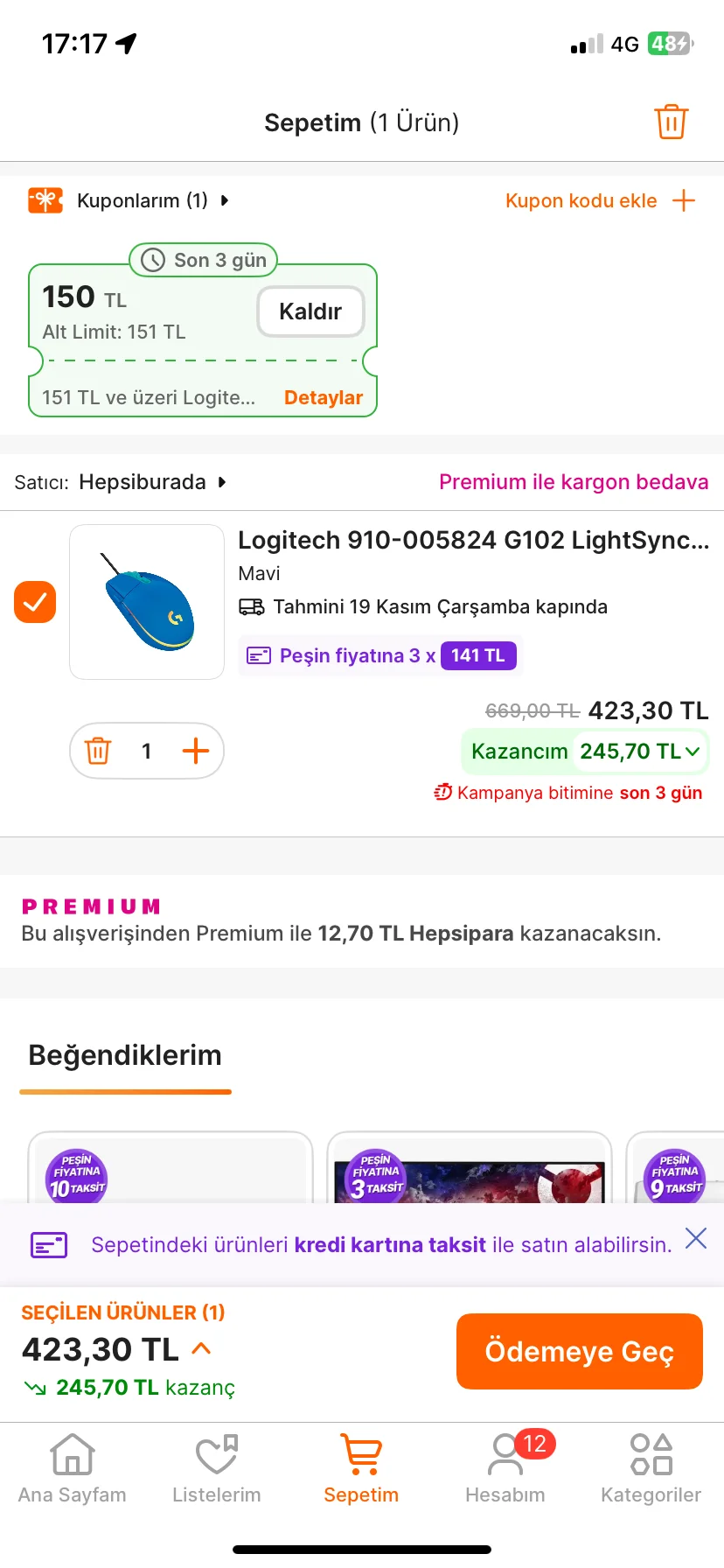The width and height of the screenshot is (724, 1568).
Task: Open the Kuponlarım (1) expander arrow
Action: point(225,200)
